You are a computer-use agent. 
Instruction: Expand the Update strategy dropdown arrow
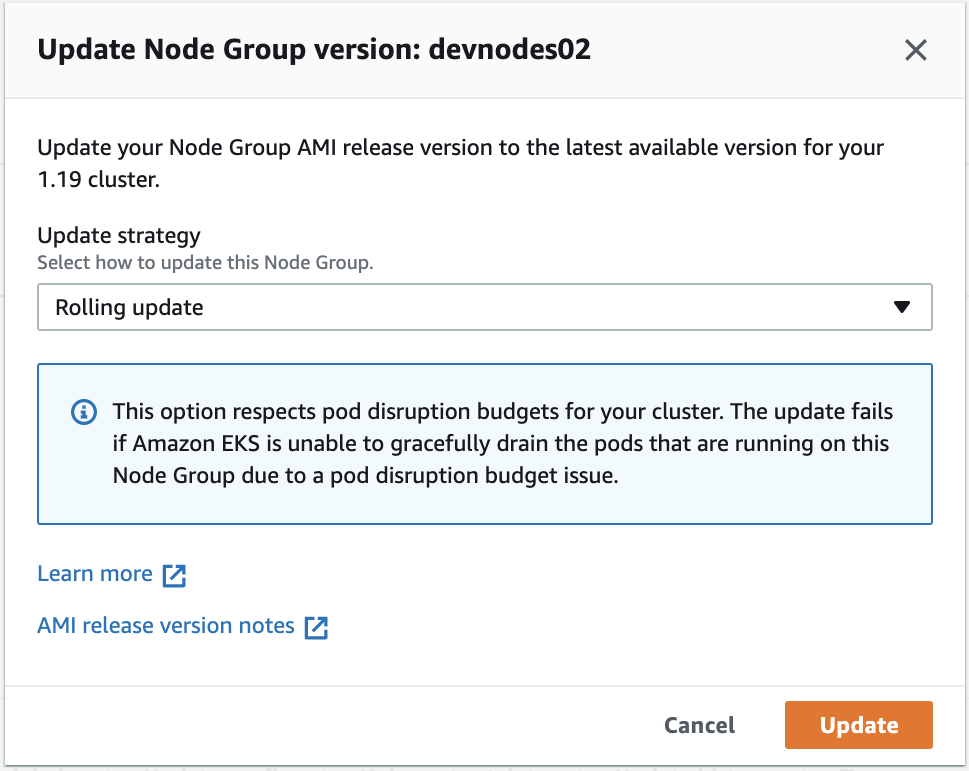tap(902, 308)
